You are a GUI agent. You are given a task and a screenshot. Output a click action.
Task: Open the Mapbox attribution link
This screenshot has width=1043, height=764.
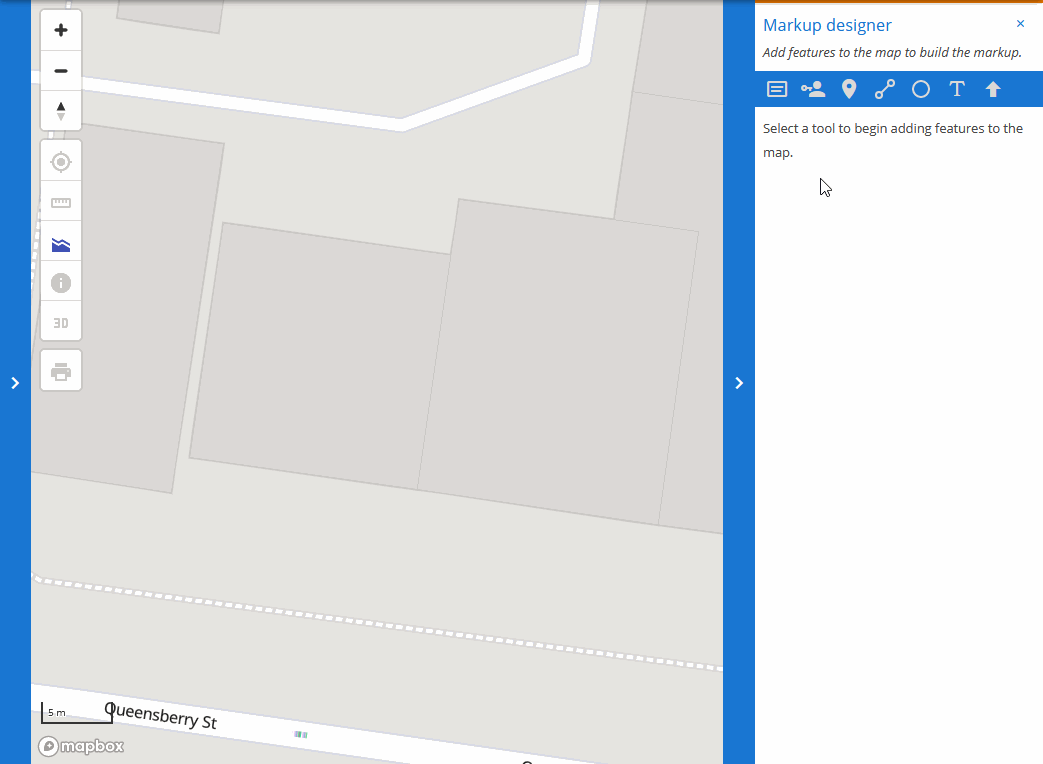80,746
